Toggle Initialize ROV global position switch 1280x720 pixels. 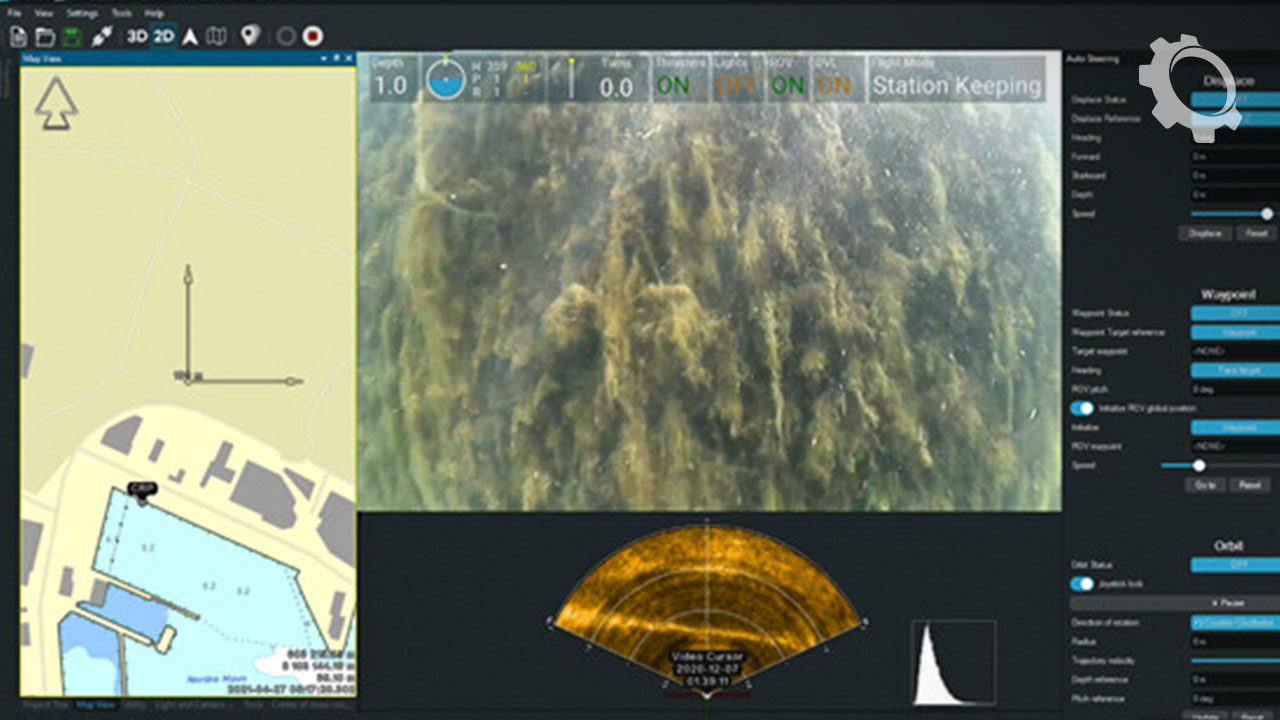(x=1082, y=408)
